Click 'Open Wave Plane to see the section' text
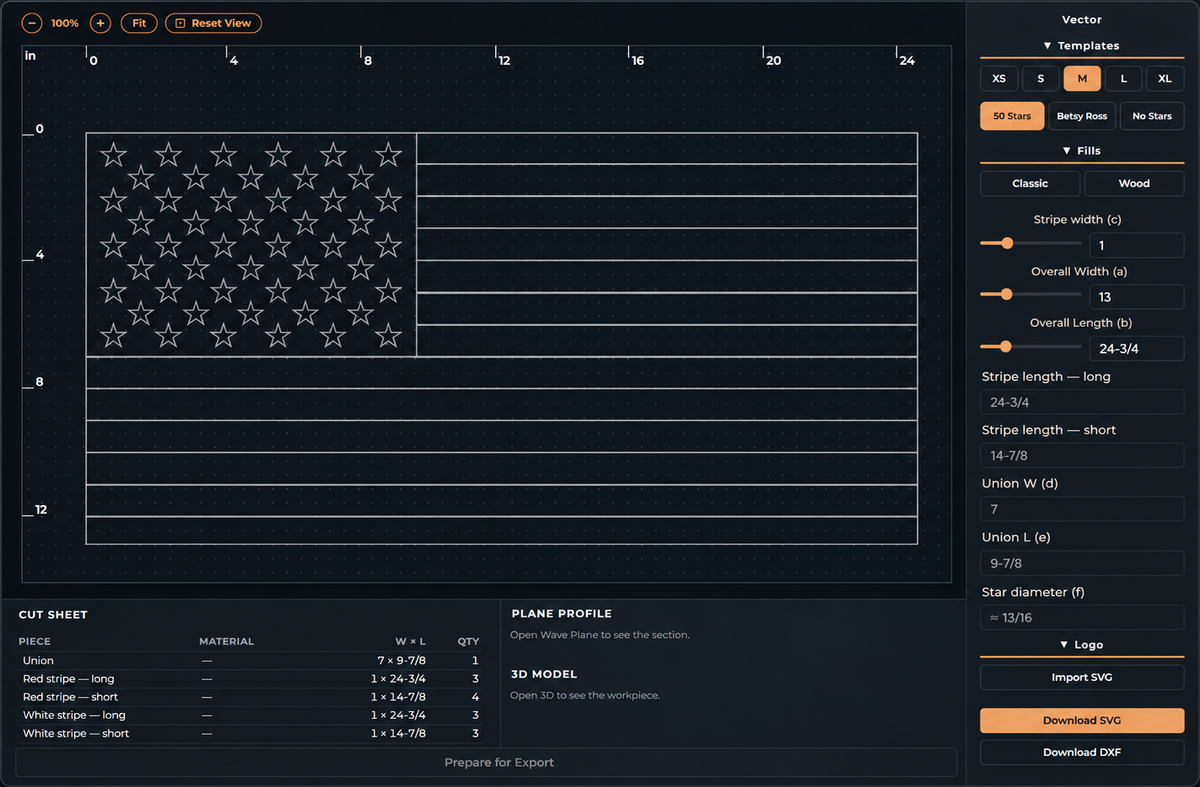1200x787 pixels. pyautogui.click(x=600, y=635)
